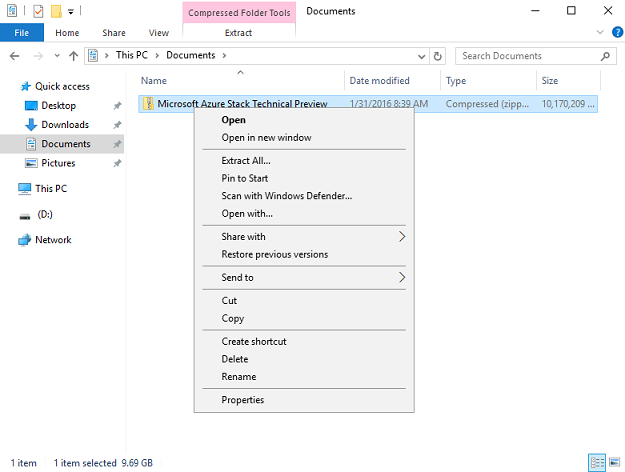Click the Back navigation arrow
Image resolution: width=625 pixels, height=472 pixels.
pos(14,56)
